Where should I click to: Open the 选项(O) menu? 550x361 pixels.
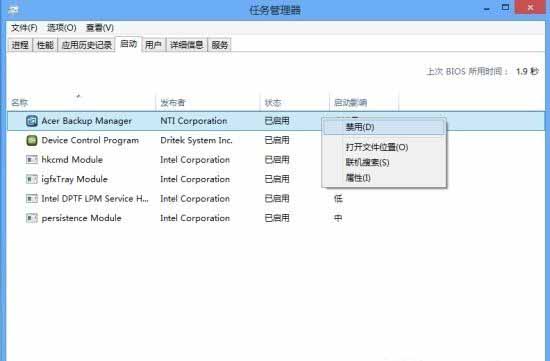(62, 28)
